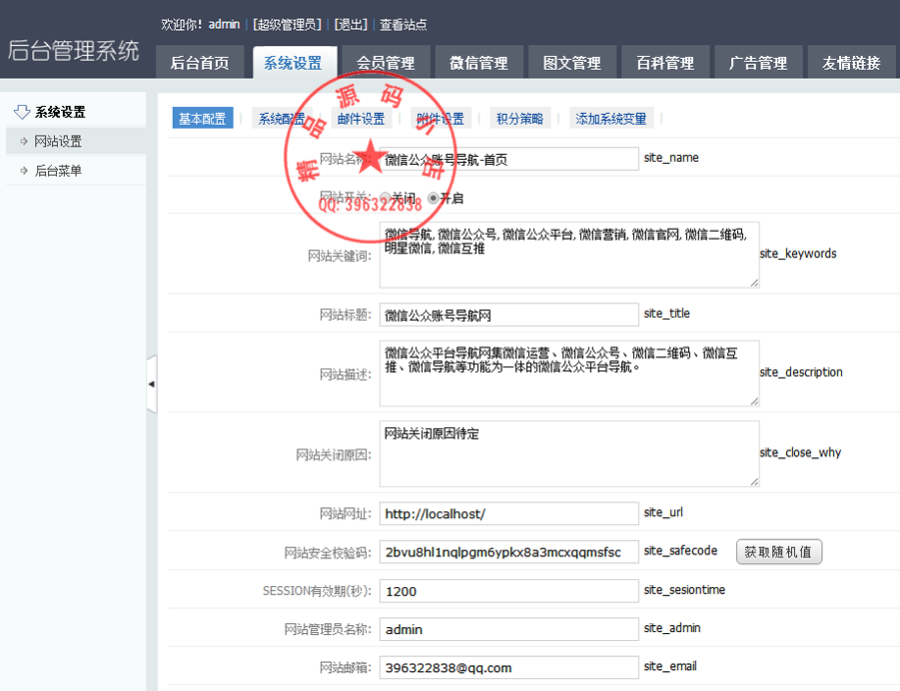The image size is (900, 691).
Task: Click the site_description variable name text
Action: (x=801, y=372)
